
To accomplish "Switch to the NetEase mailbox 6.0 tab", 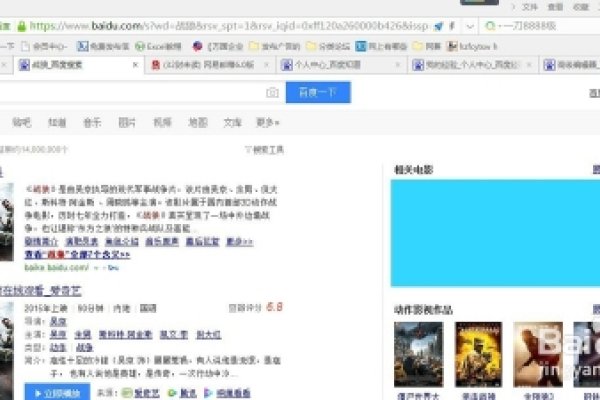I will pyautogui.click(x=209, y=65).
